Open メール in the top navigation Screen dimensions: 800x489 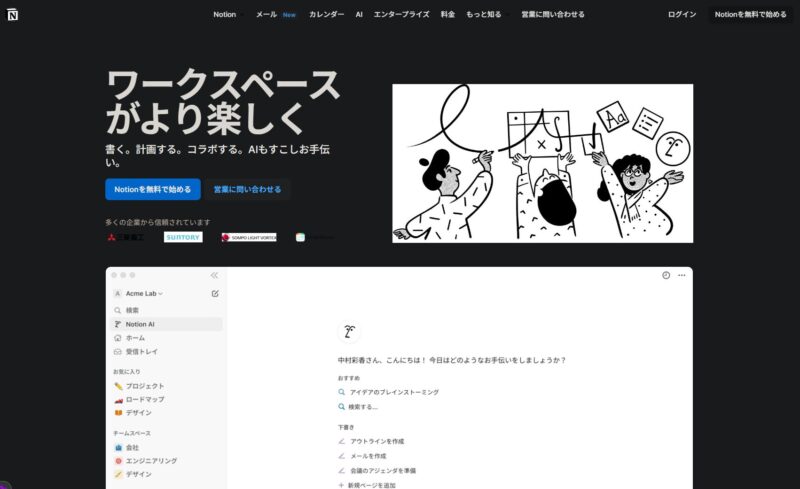pyautogui.click(x=266, y=14)
